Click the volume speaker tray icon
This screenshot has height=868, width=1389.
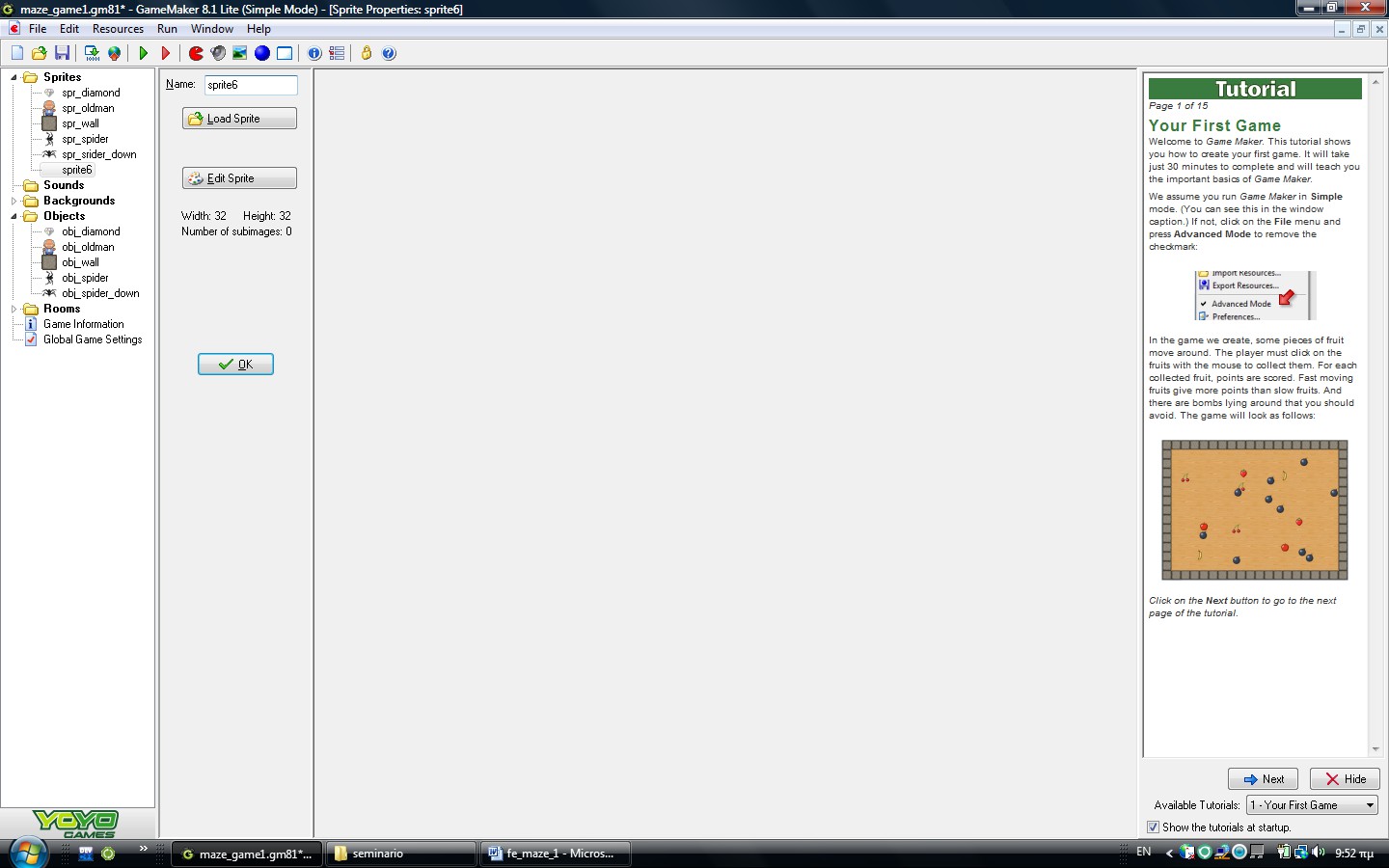(1319, 853)
